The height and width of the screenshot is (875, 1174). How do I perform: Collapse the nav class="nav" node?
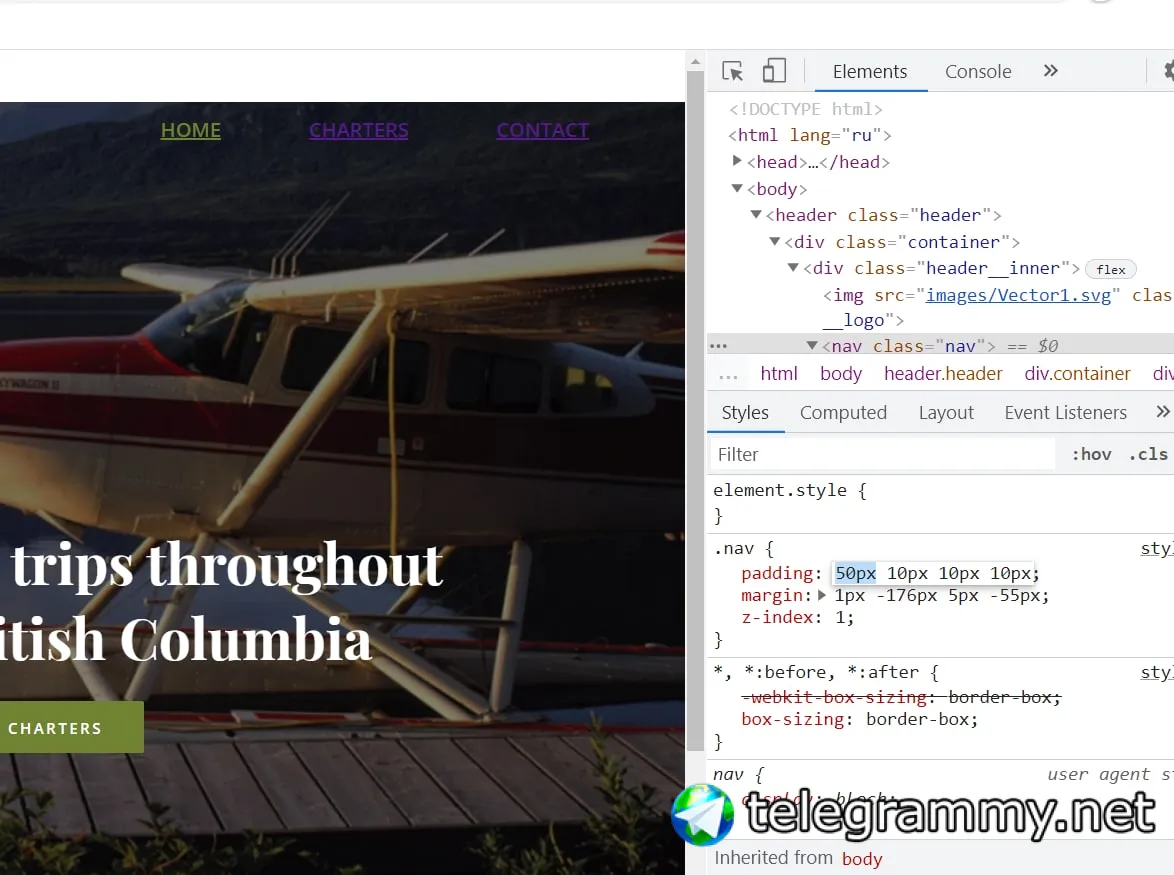pyautogui.click(x=812, y=345)
